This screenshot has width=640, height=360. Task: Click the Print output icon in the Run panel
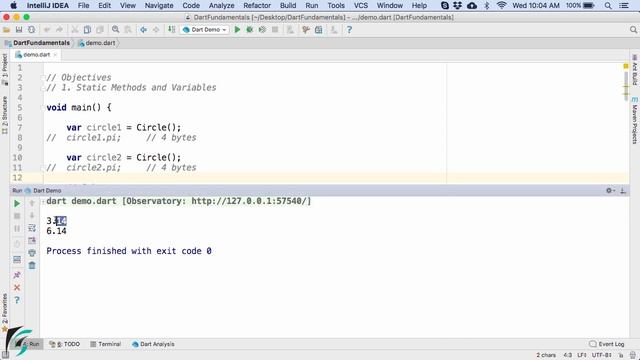click(x=32, y=253)
